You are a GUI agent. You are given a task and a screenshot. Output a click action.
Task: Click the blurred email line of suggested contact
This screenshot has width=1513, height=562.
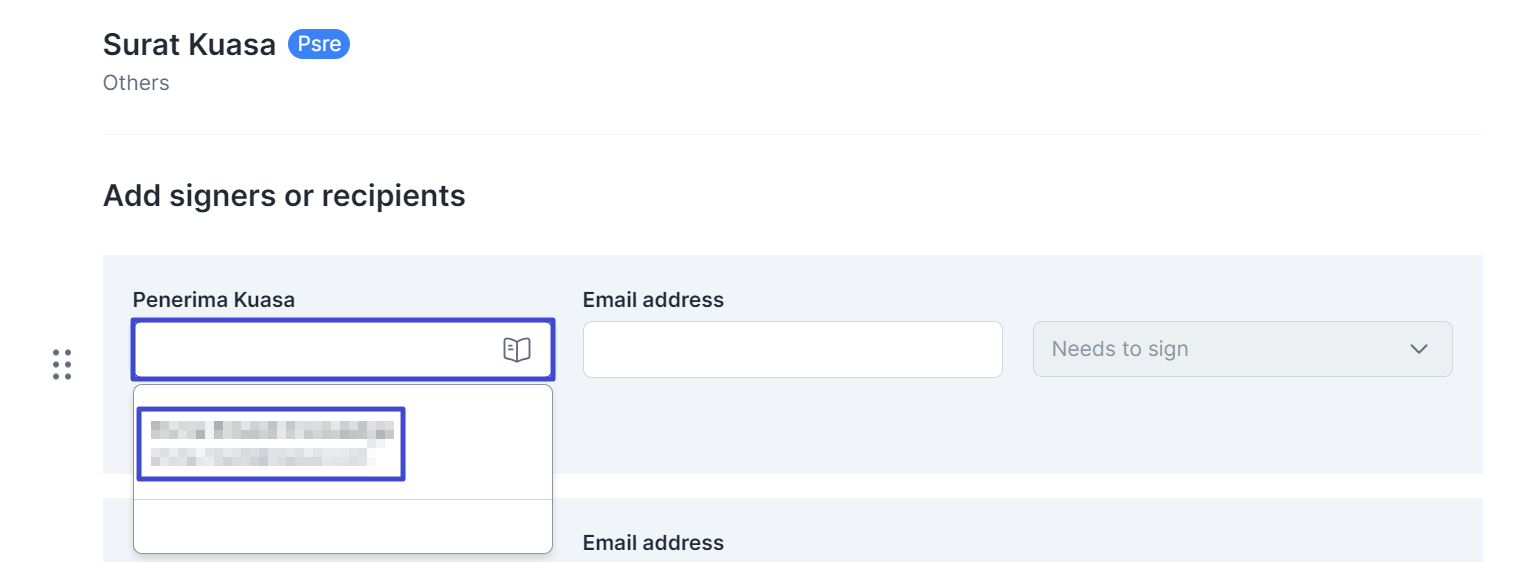point(260,458)
